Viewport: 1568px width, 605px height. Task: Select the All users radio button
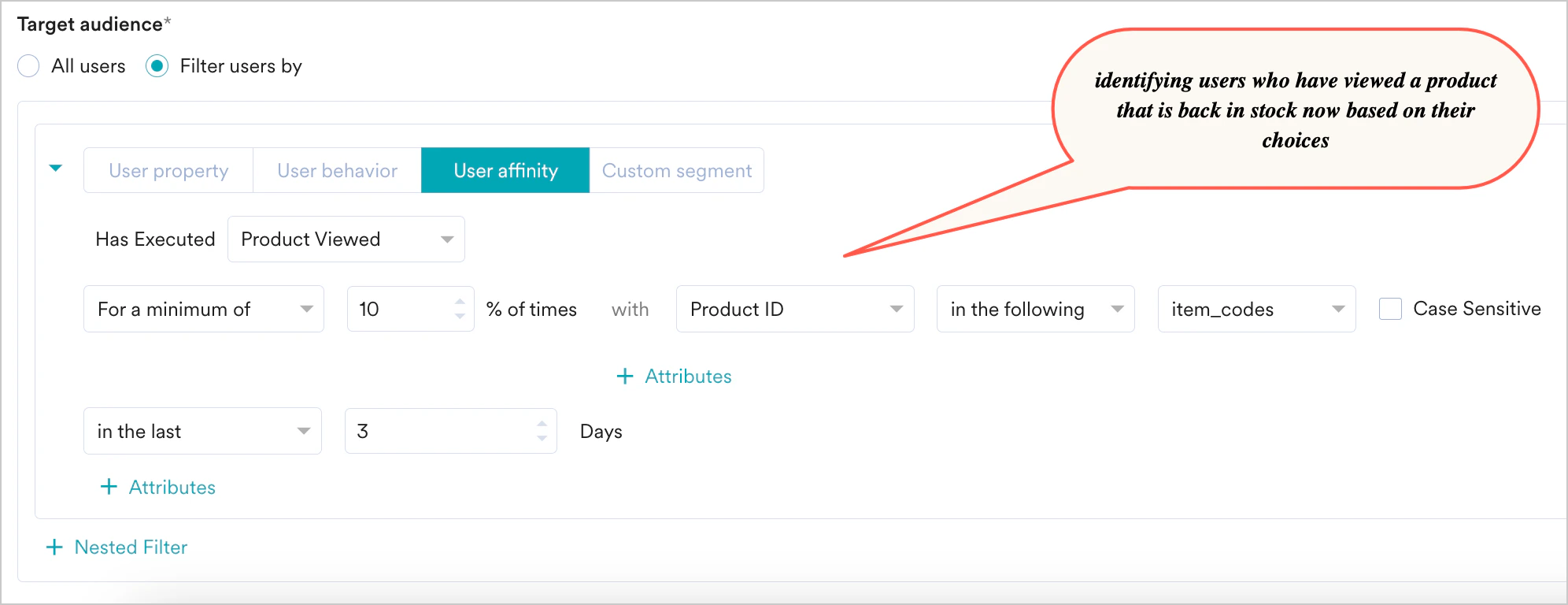click(x=28, y=66)
